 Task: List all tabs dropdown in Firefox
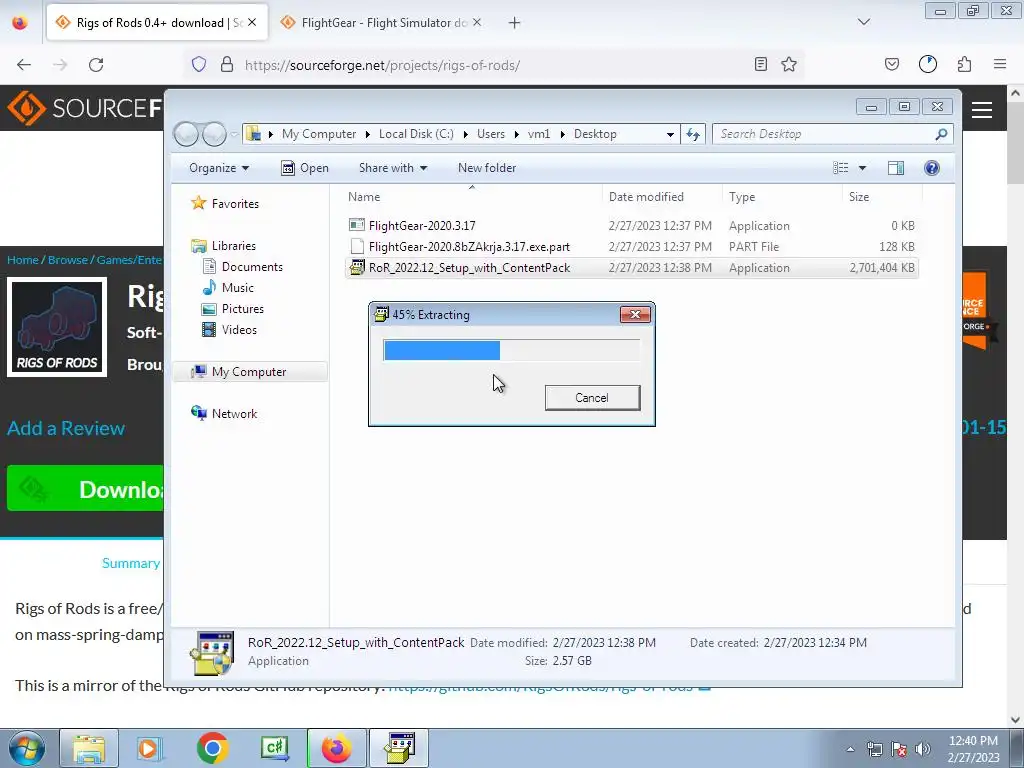coord(863,22)
